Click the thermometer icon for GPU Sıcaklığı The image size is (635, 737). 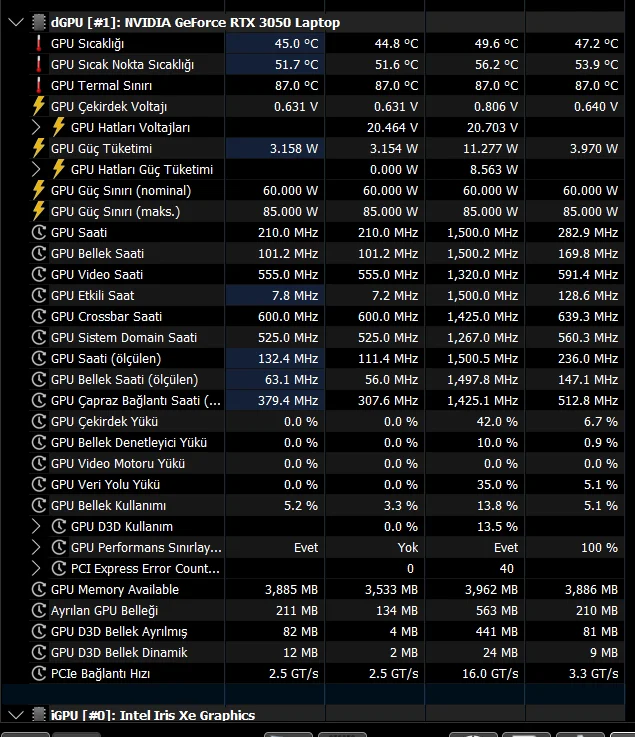click(39, 43)
